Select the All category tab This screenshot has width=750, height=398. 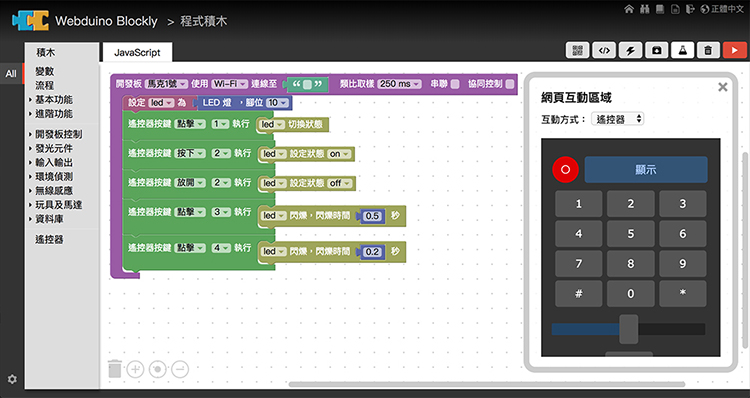tap(11, 74)
